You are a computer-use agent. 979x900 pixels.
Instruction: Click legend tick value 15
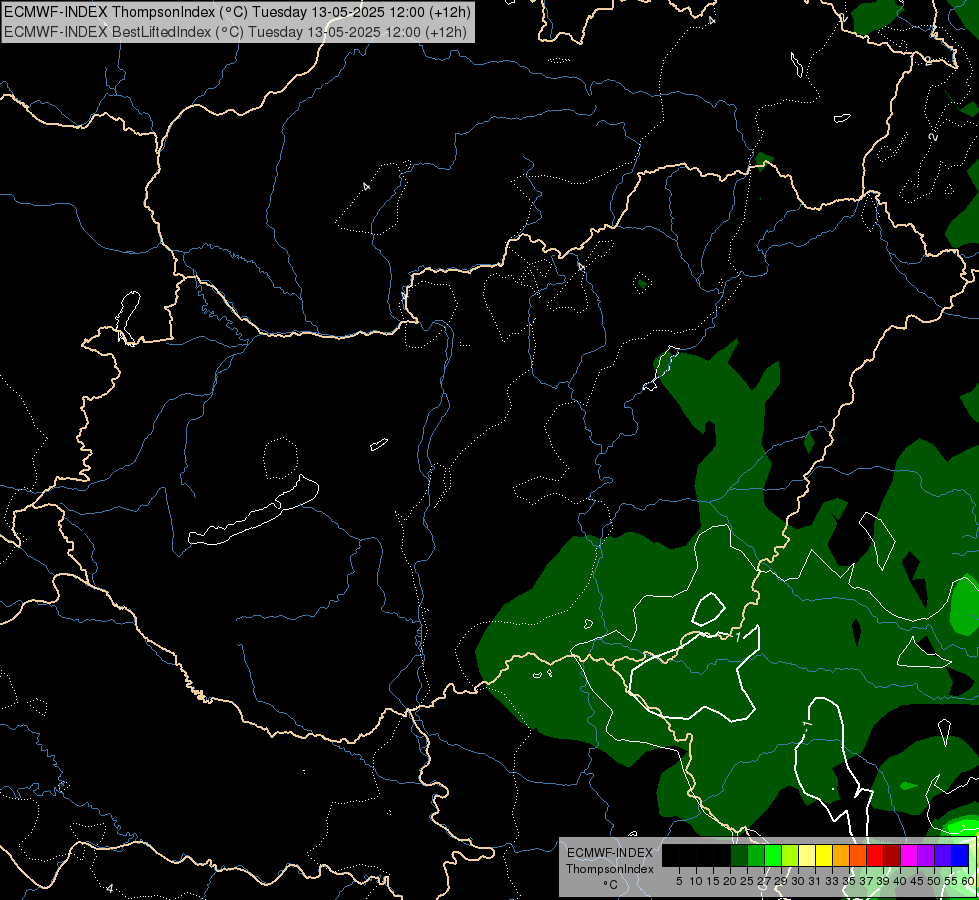click(713, 881)
